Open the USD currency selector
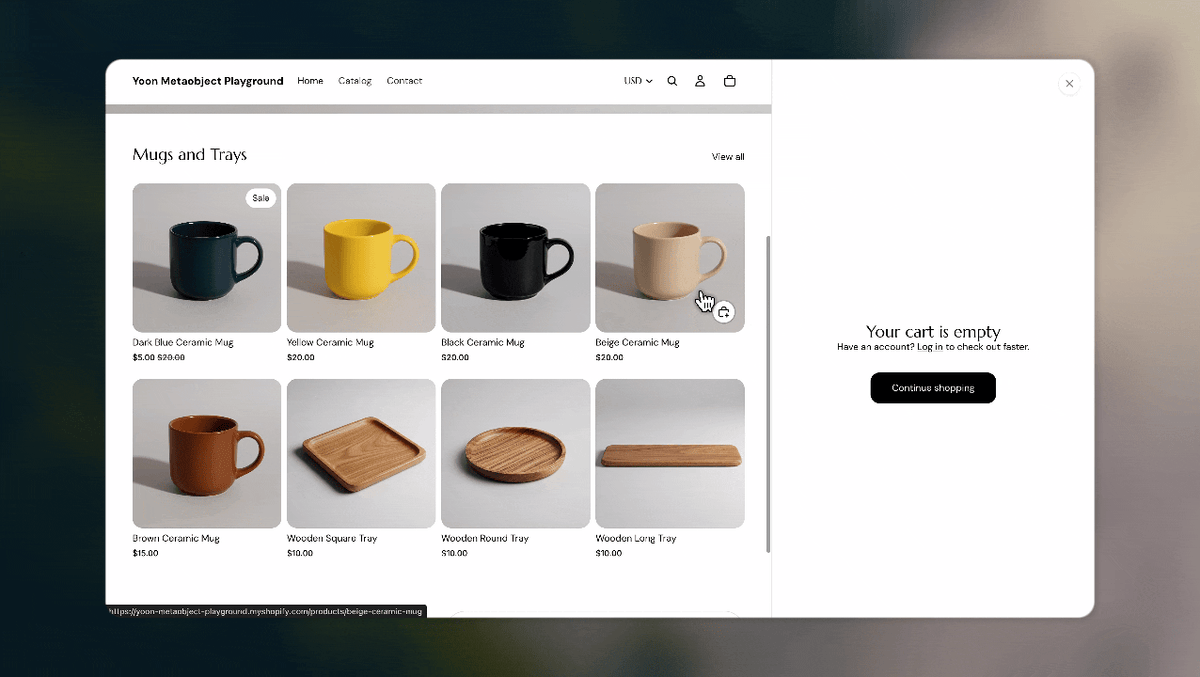 [638, 81]
